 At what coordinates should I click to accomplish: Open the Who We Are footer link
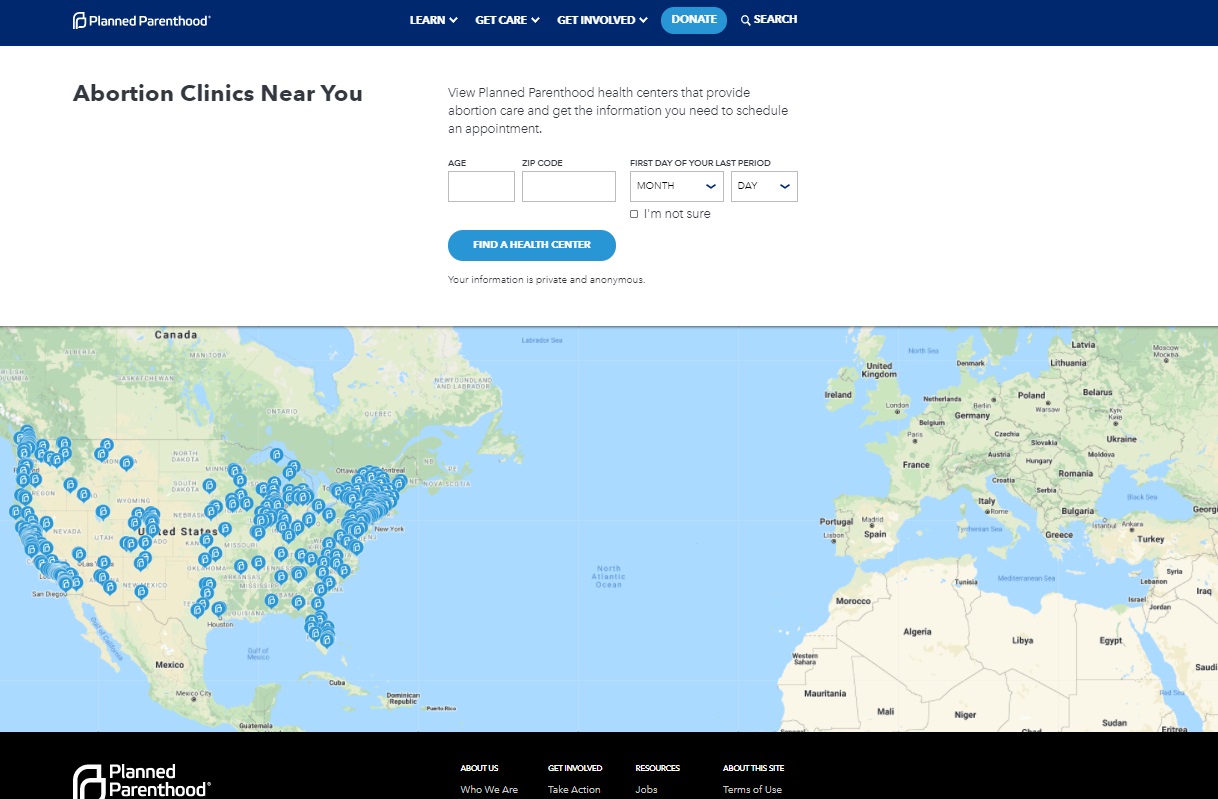[489, 790]
